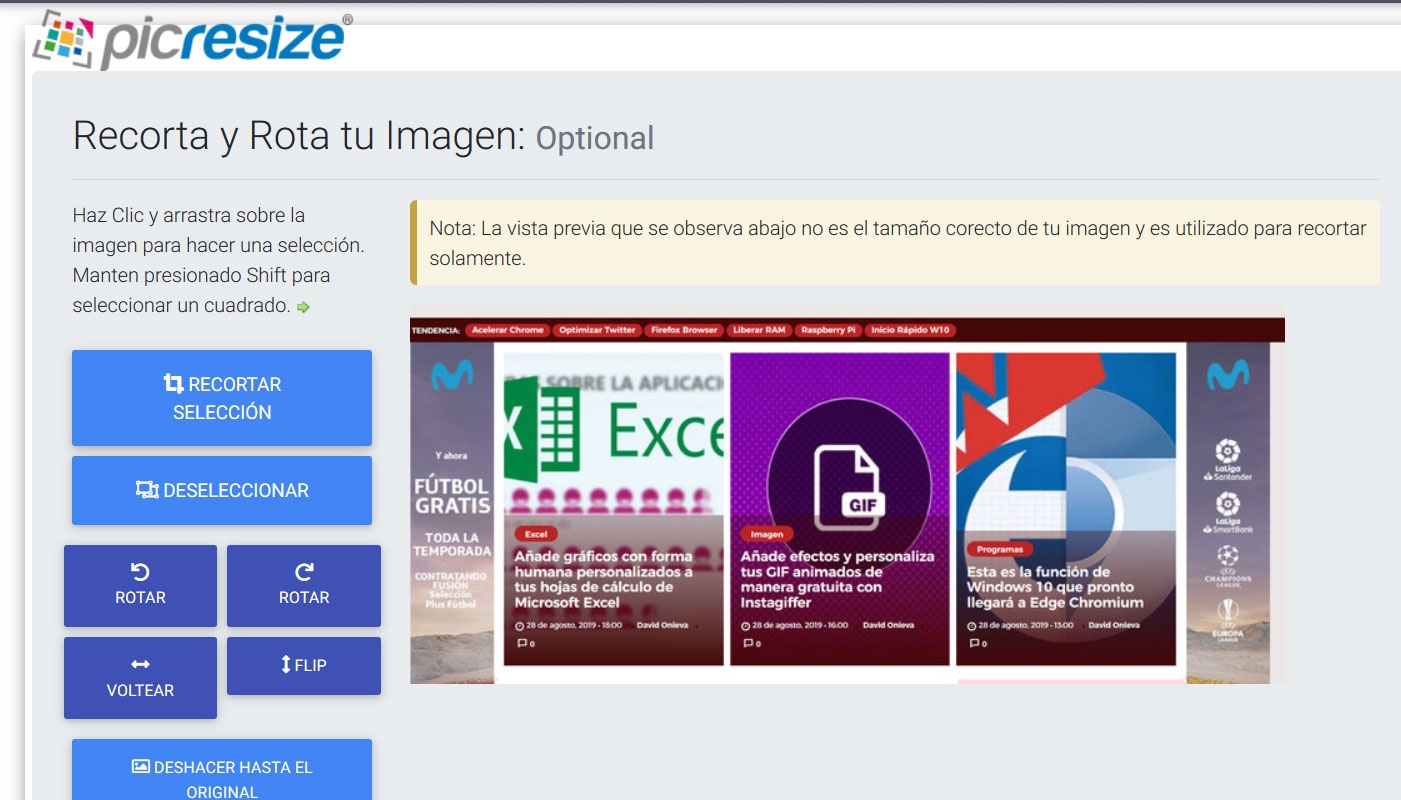Flip image horizontally with Voltear button

click(x=140, y=678)
